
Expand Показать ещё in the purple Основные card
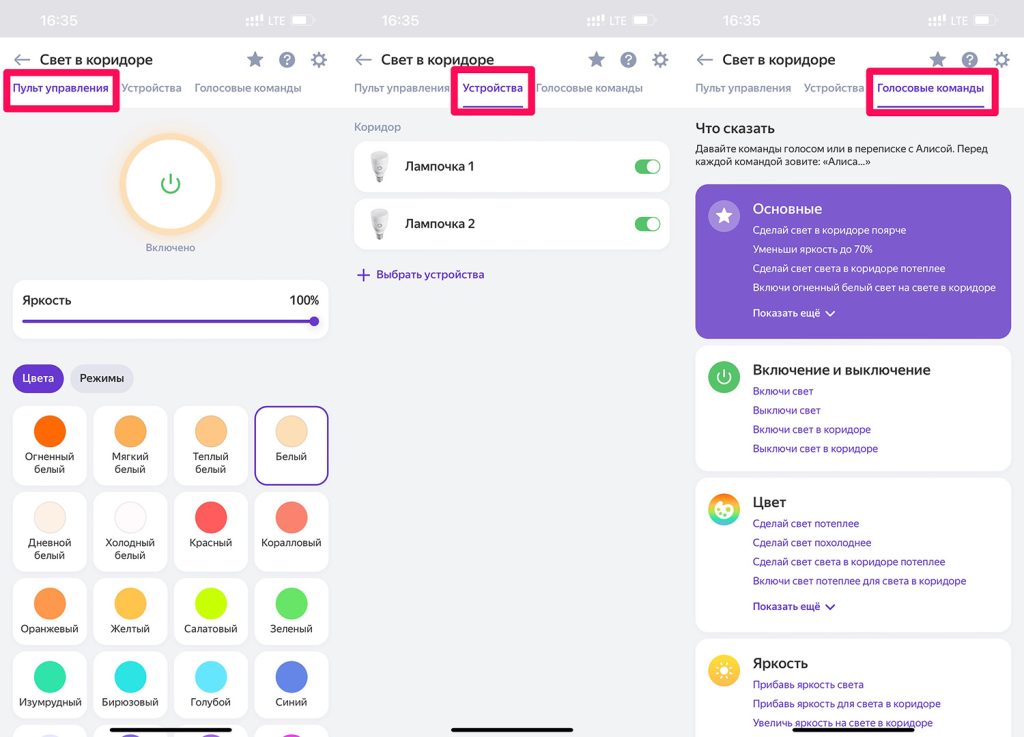pyautogui.click(x=793, y=313)
